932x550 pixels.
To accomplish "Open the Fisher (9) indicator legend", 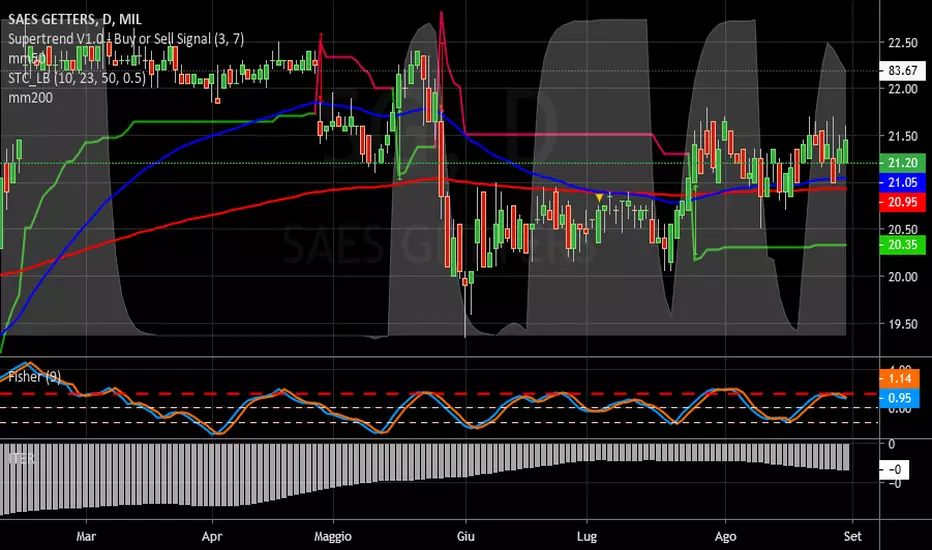I will [34, 376].
